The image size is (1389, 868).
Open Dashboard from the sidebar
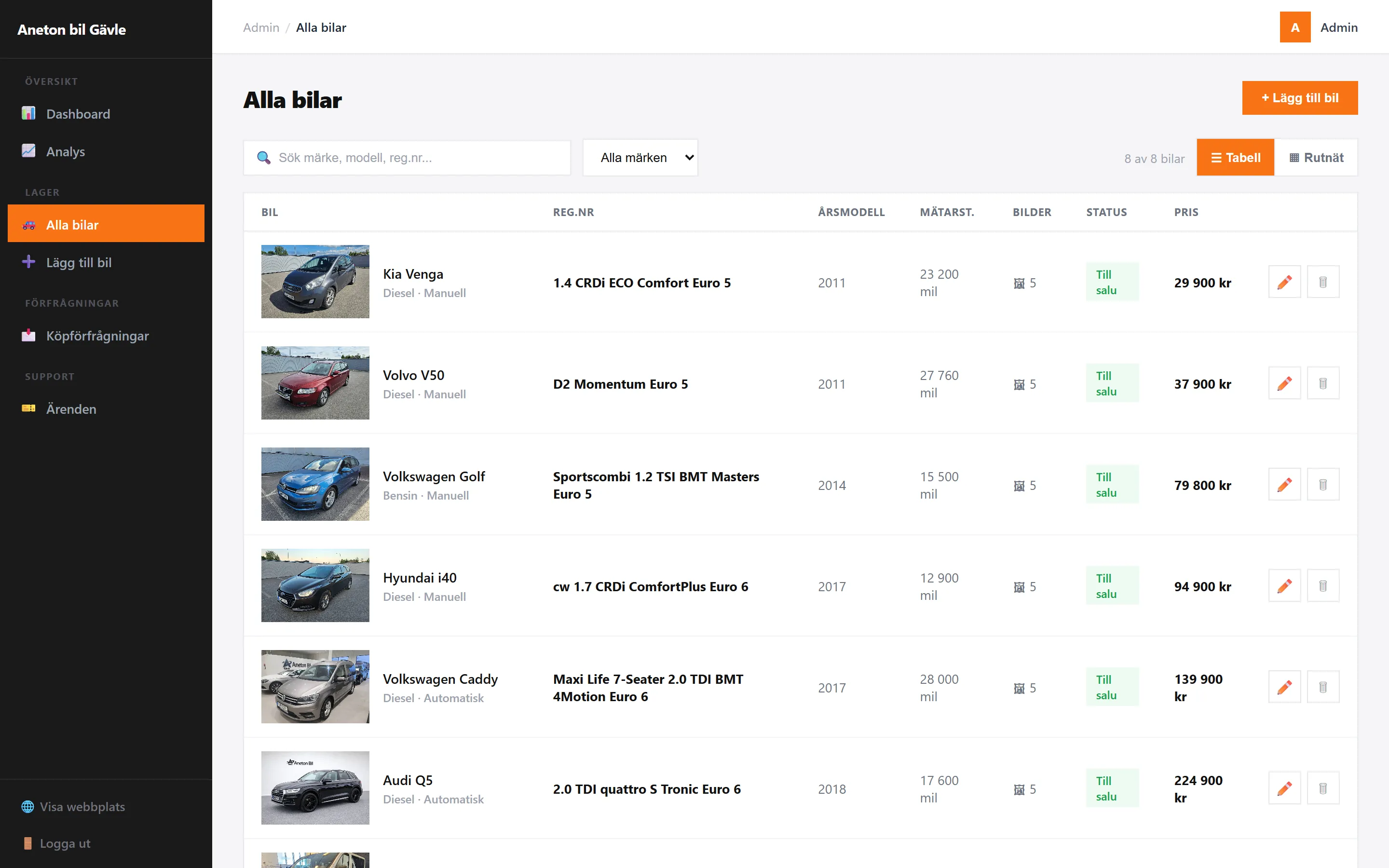point(106,114)
